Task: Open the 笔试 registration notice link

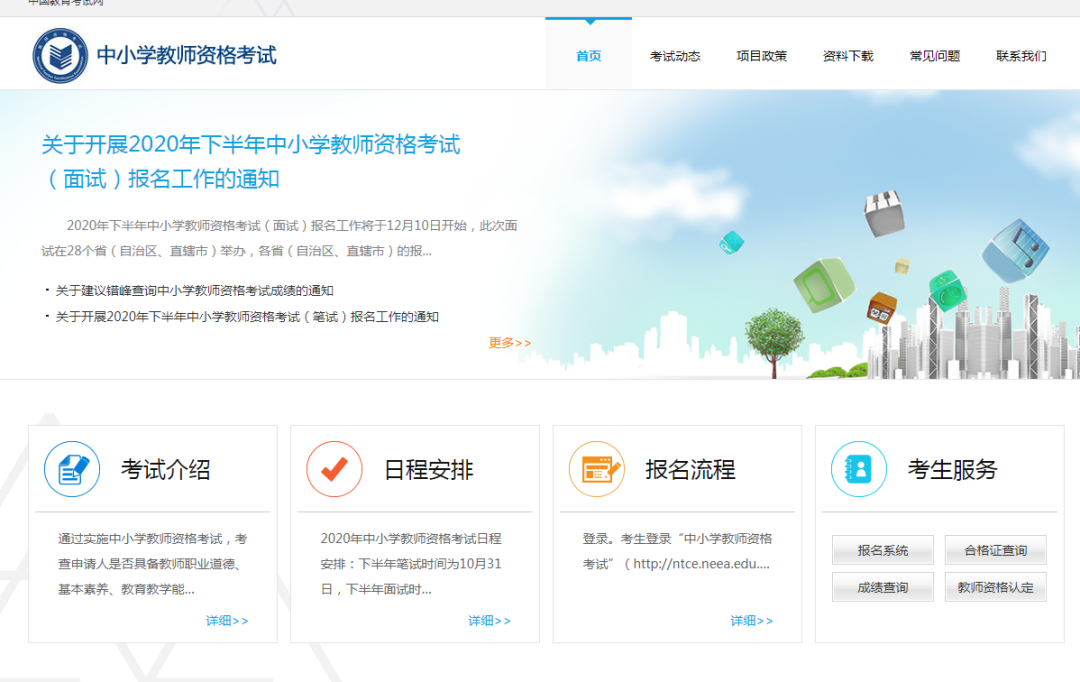Action: coord(246,317)
